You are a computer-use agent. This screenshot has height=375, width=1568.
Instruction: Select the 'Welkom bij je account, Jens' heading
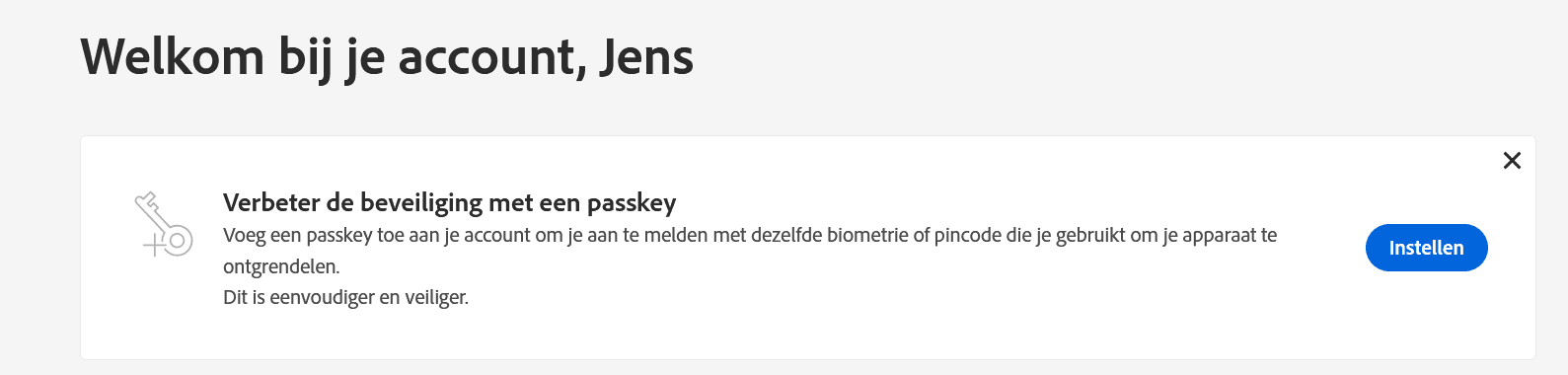pos(387,57)
